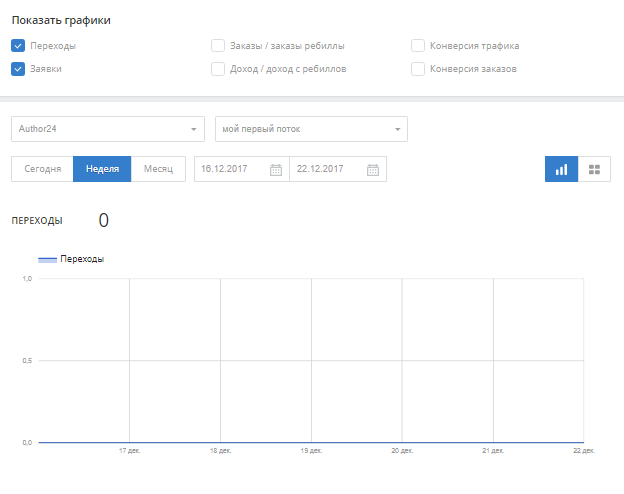Screen dimensions: 624x494
Task: Uncheck the Переходы checkbox
Action: (x=18, y=46)
